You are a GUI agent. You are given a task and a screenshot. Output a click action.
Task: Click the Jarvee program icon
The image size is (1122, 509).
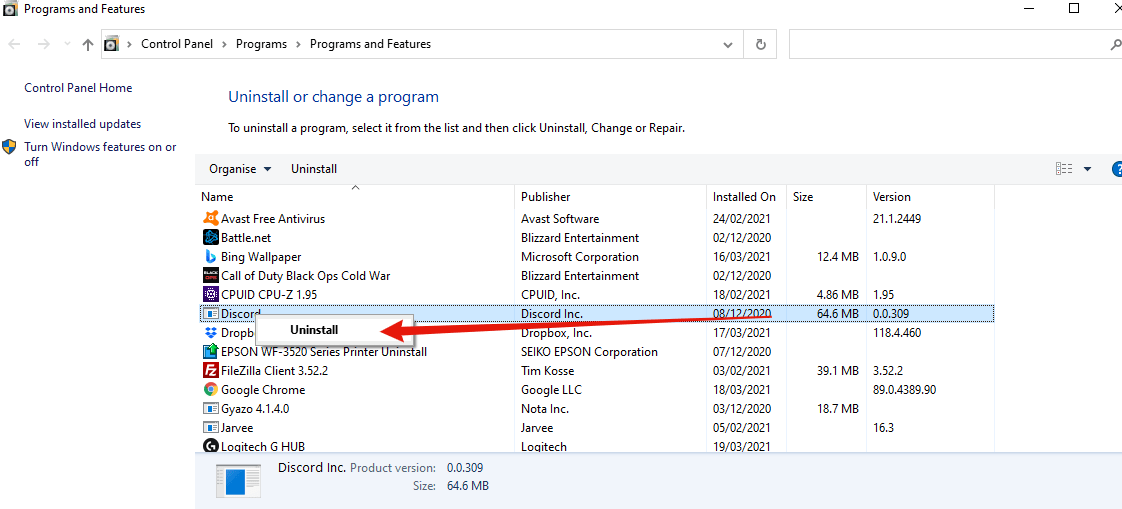(x=210, y=427)
